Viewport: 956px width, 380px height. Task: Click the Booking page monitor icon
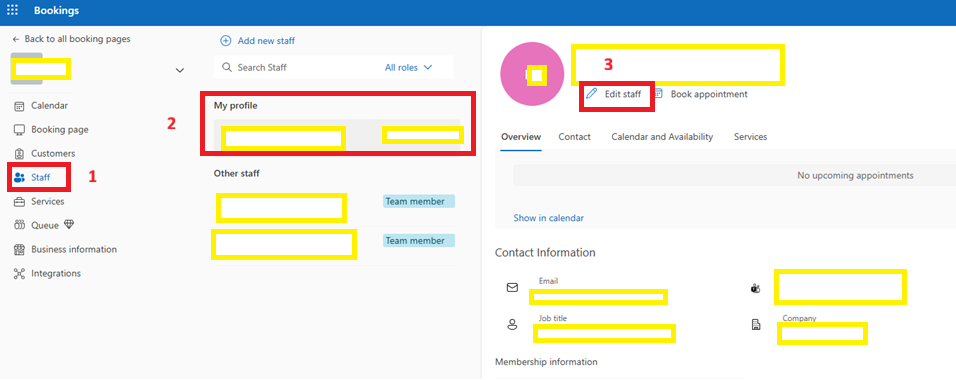[x=19, y=130]
